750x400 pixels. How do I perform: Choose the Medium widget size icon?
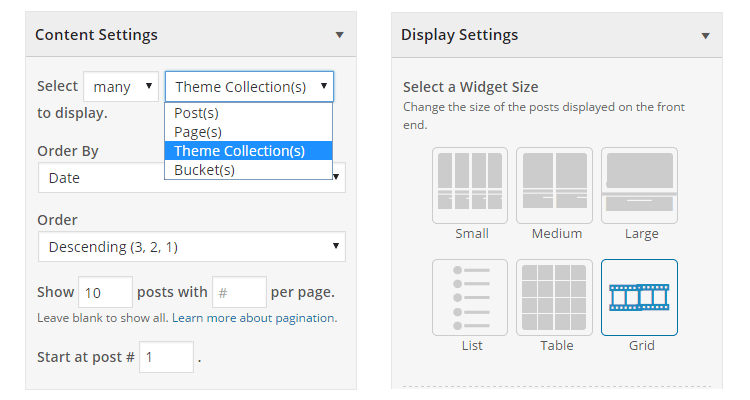[x=554, y=185]
